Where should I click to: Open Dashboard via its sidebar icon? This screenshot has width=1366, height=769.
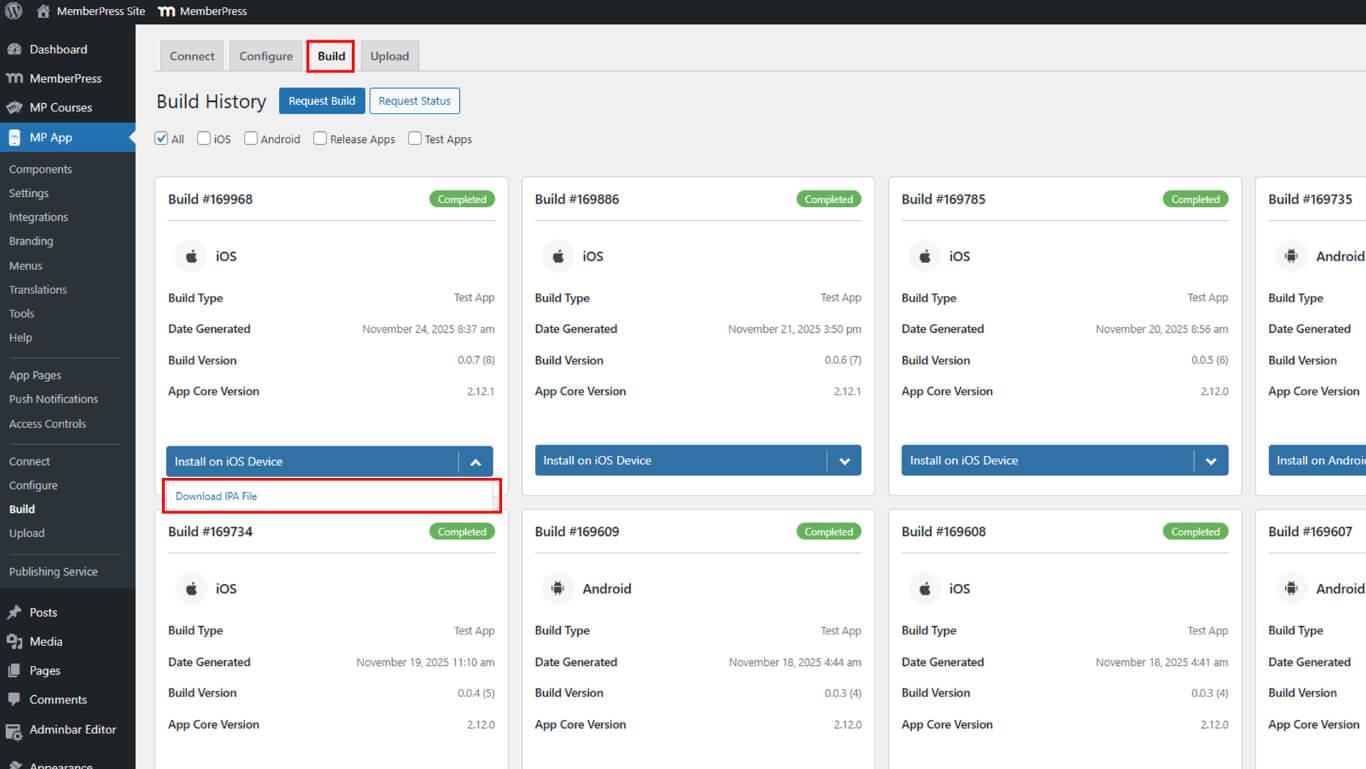tap(15, 49)
